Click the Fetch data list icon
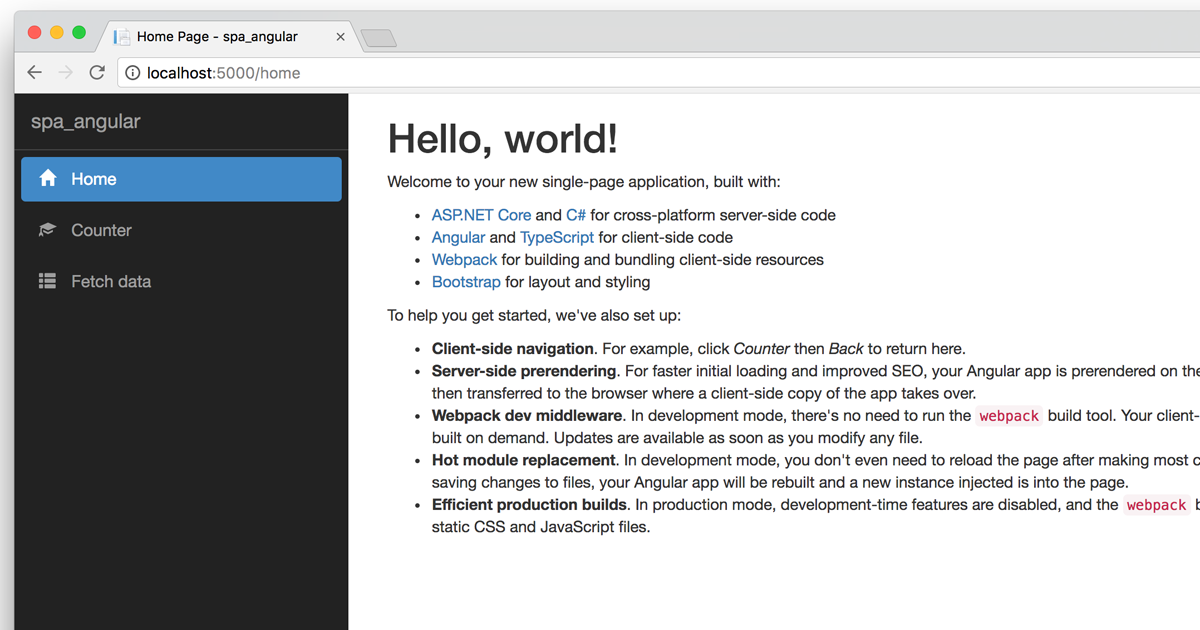Screen dimensions: 1200x630 click(47, 281)
